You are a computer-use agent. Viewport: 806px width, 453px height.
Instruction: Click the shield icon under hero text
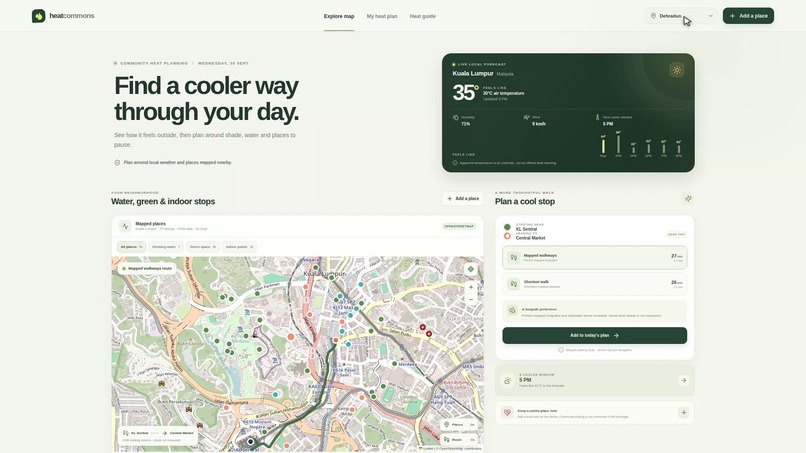click(117, 162)
